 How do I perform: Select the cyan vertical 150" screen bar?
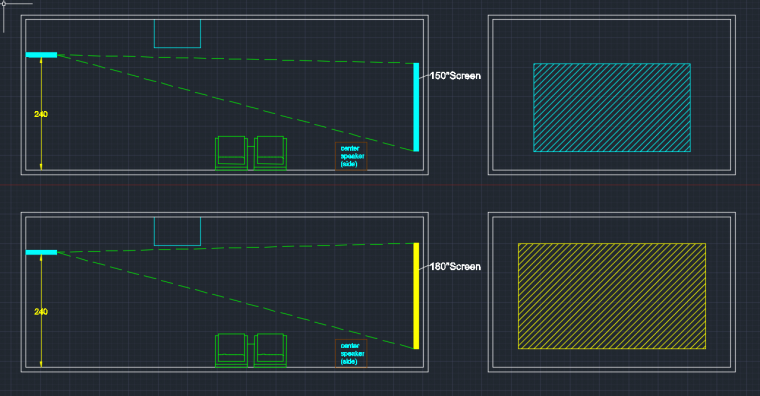point(416,107)
